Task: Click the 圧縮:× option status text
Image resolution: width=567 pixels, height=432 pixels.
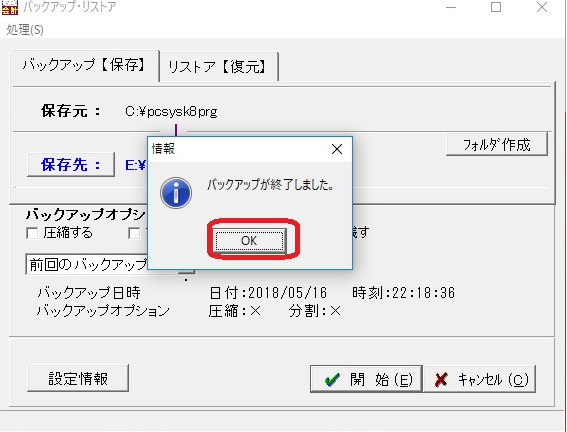Action: point(235,311)
